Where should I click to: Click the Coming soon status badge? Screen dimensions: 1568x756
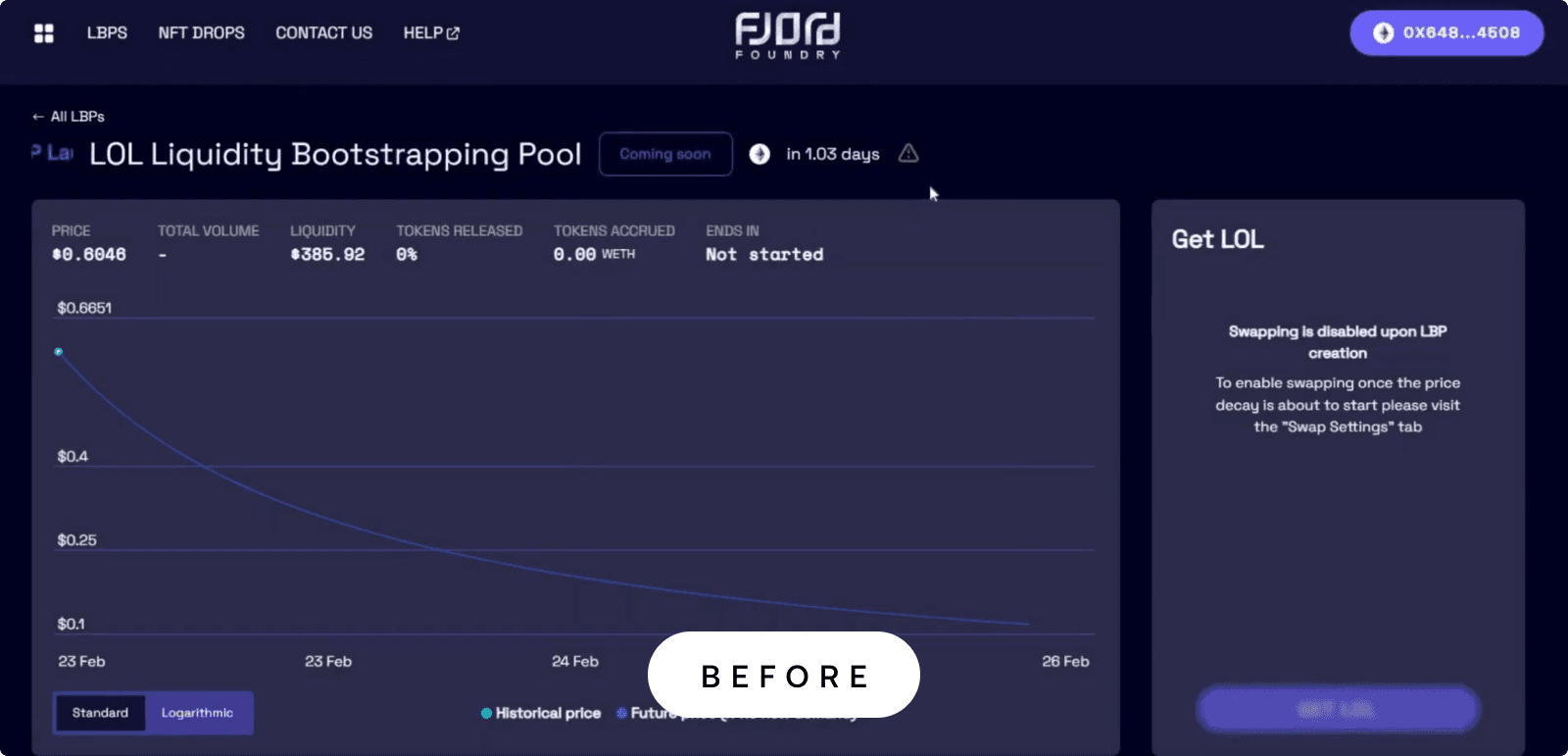click(x=665, y=154)
